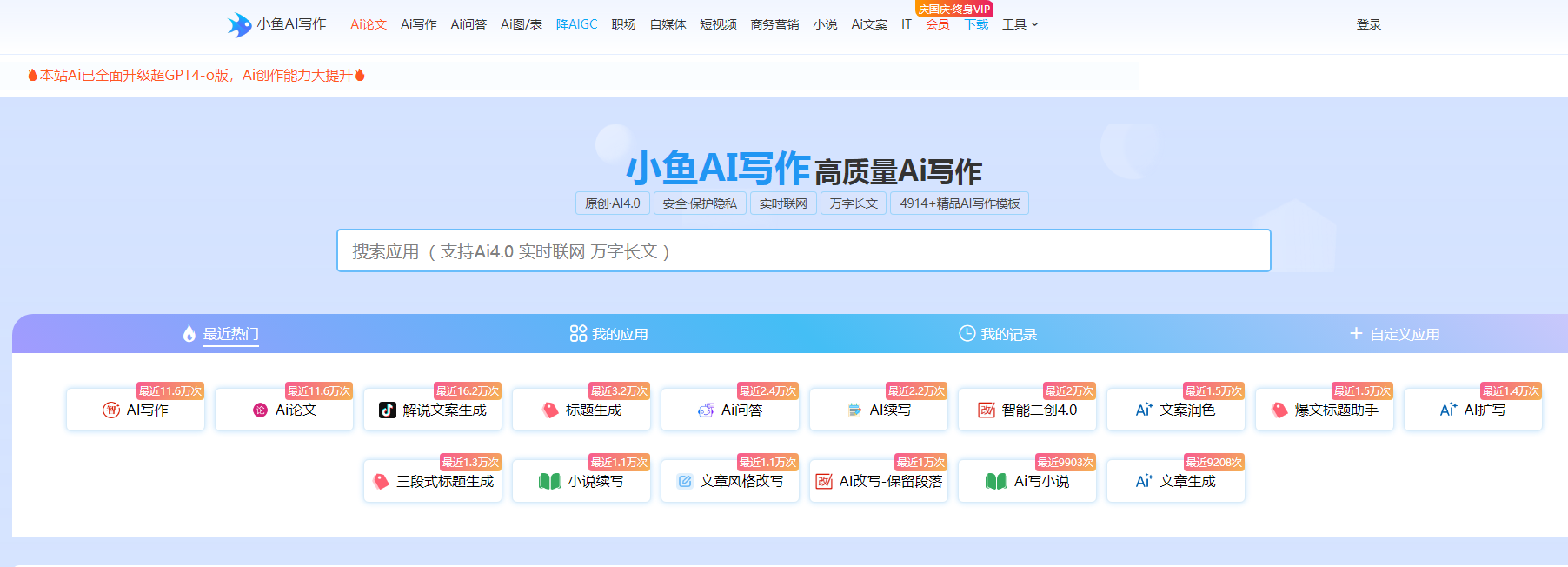Screen dimensions: 1568x567
Task: Switch to the 自定义应用 tab
Action: [x=1394, y=334]
